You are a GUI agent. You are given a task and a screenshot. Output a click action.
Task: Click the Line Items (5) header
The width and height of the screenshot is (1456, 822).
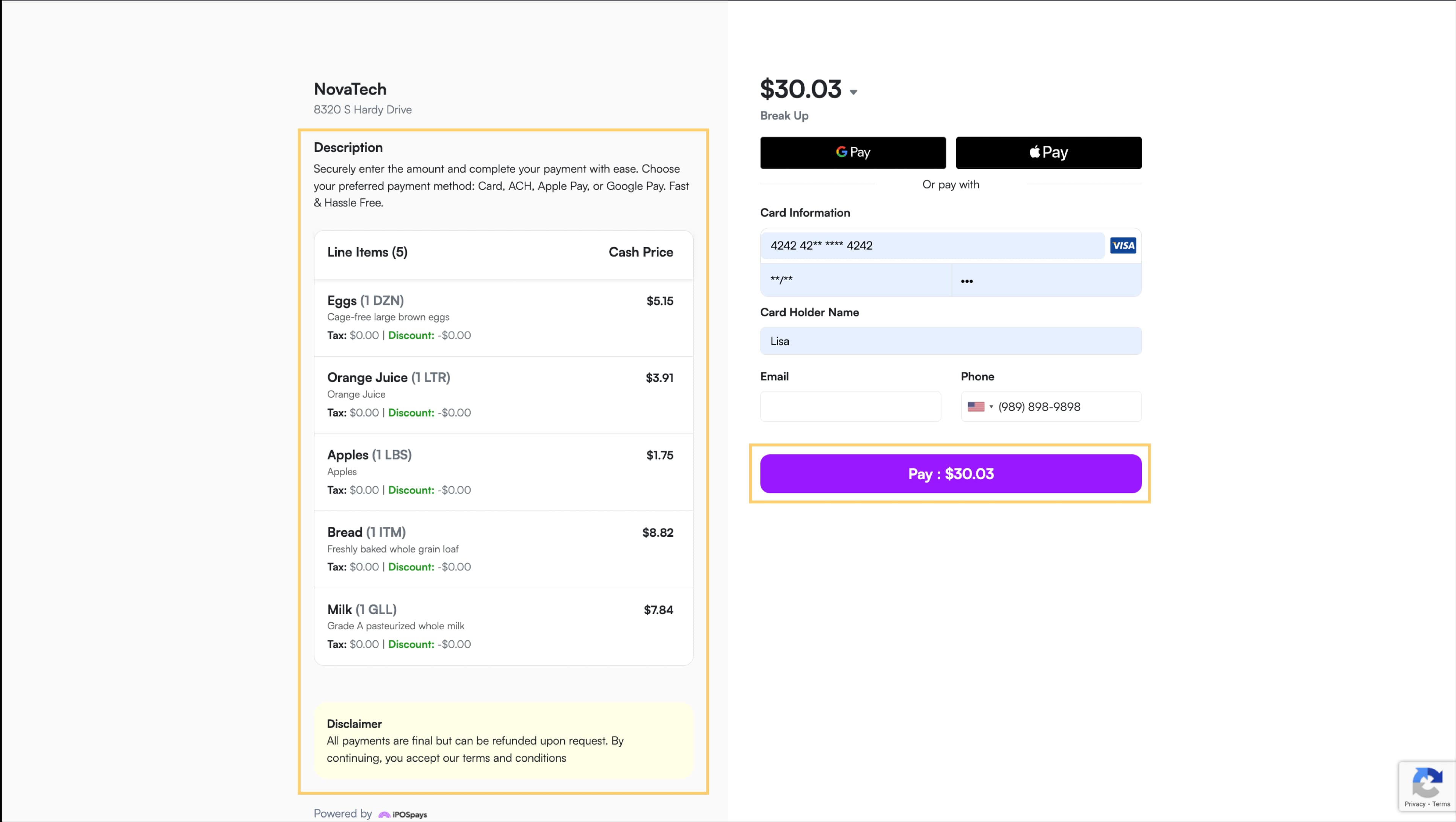click(367, 252)
